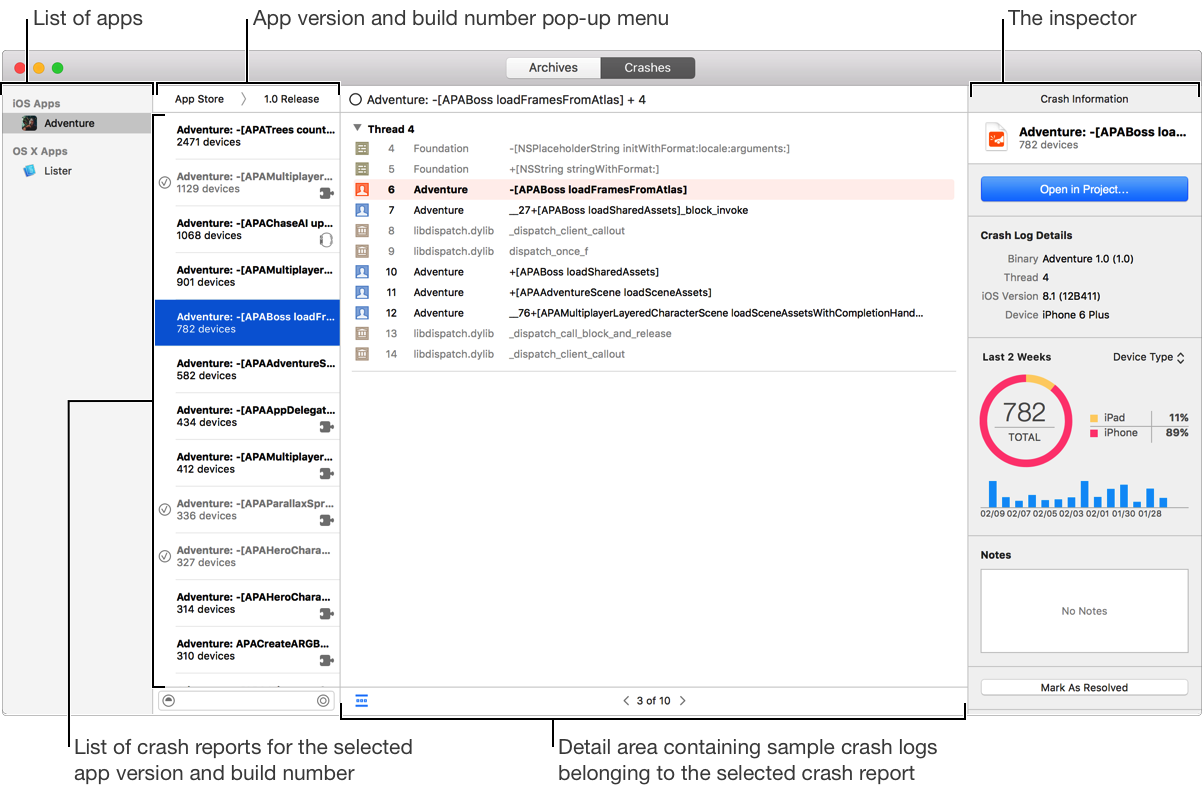Select the APAHeroChara crash with 314 devices
Image resolution: width=1204 pixels, height=791 pixels.
pos(247,603)
